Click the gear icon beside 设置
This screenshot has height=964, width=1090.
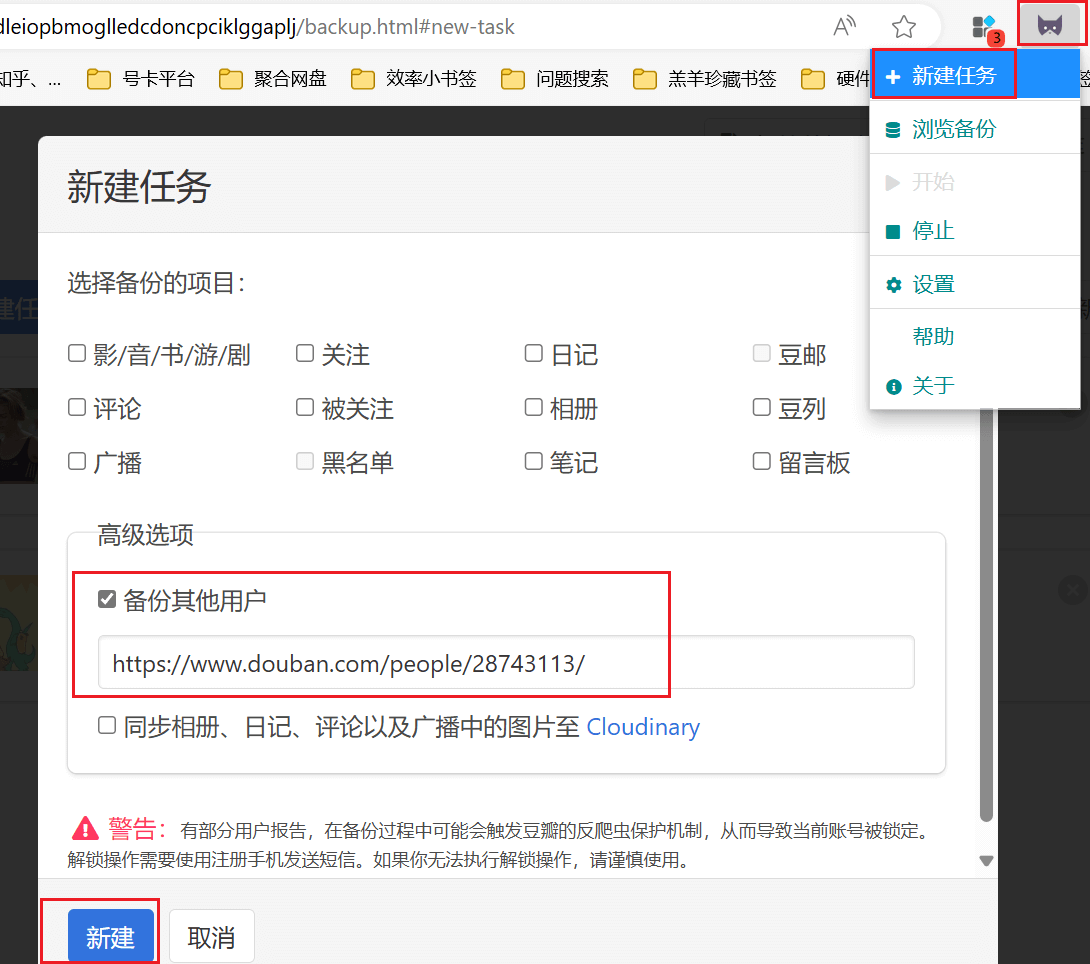click(893, 283)
